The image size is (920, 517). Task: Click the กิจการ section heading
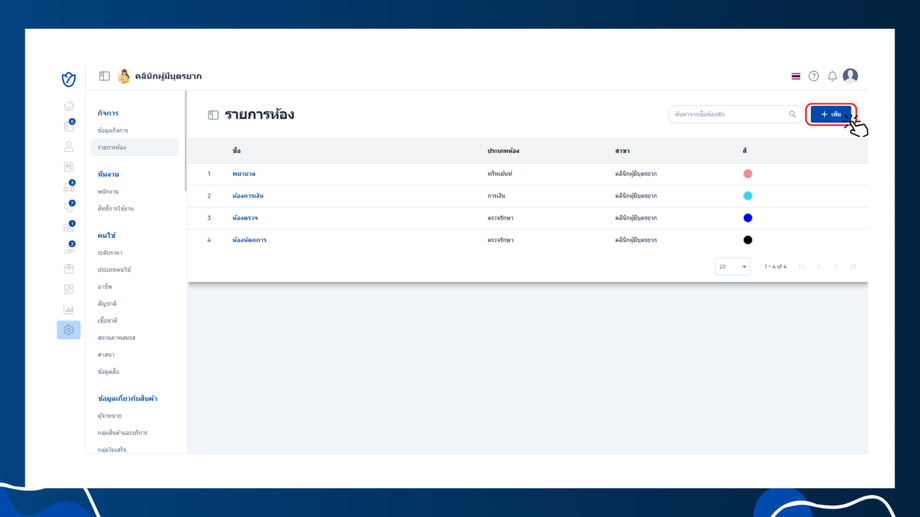point(108,113)
